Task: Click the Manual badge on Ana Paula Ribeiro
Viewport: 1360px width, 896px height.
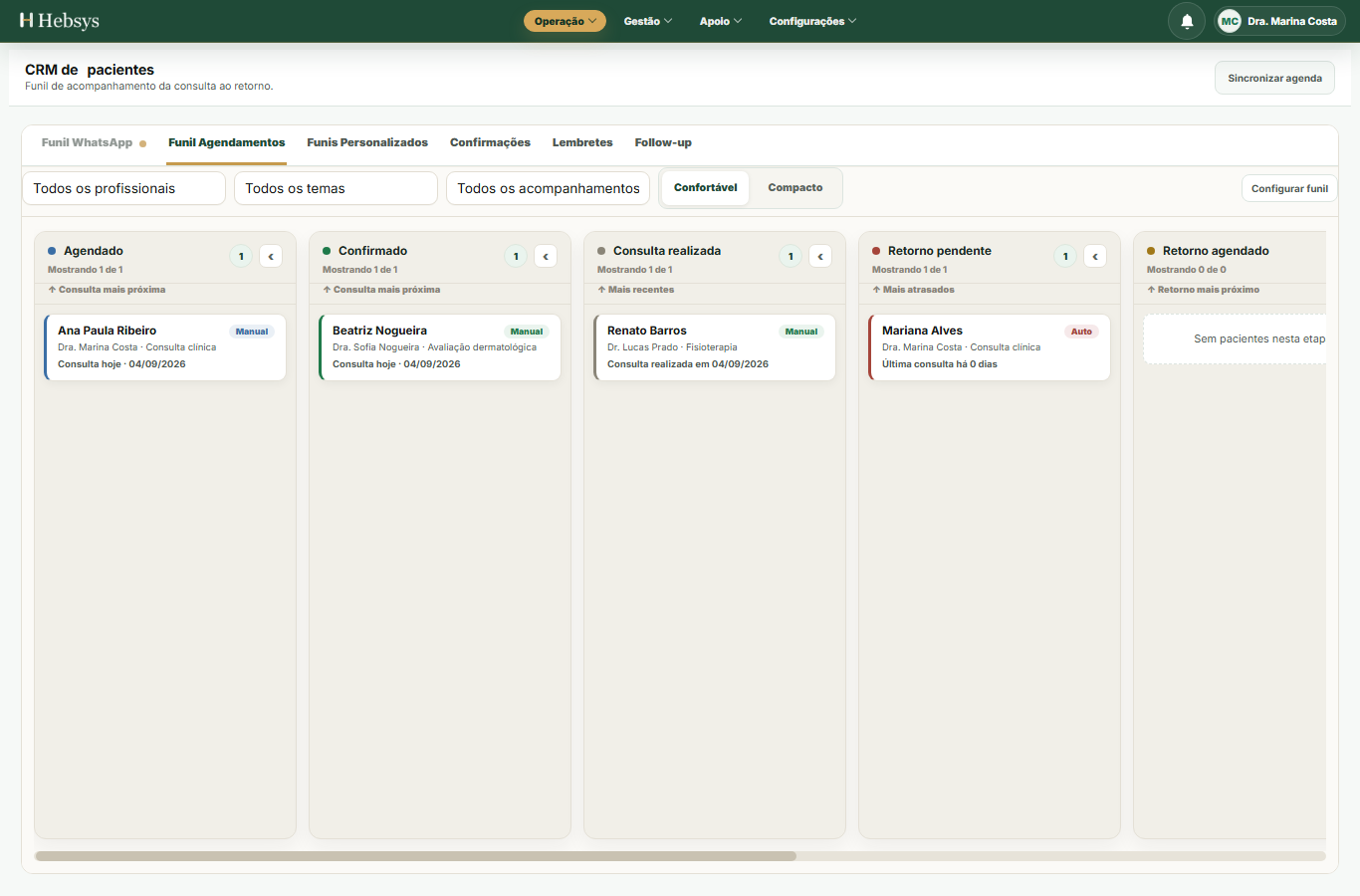Action: coord(252,332)
